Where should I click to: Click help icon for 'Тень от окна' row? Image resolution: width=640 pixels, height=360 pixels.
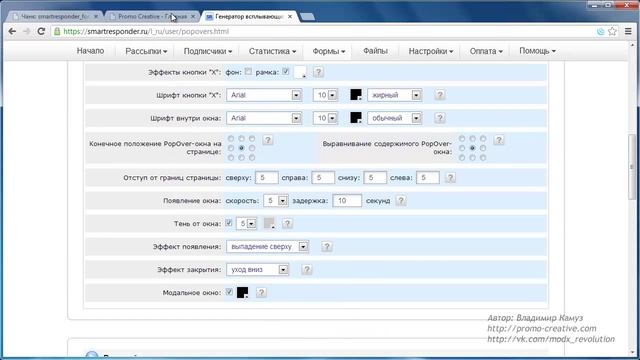(x=287, y=224)
